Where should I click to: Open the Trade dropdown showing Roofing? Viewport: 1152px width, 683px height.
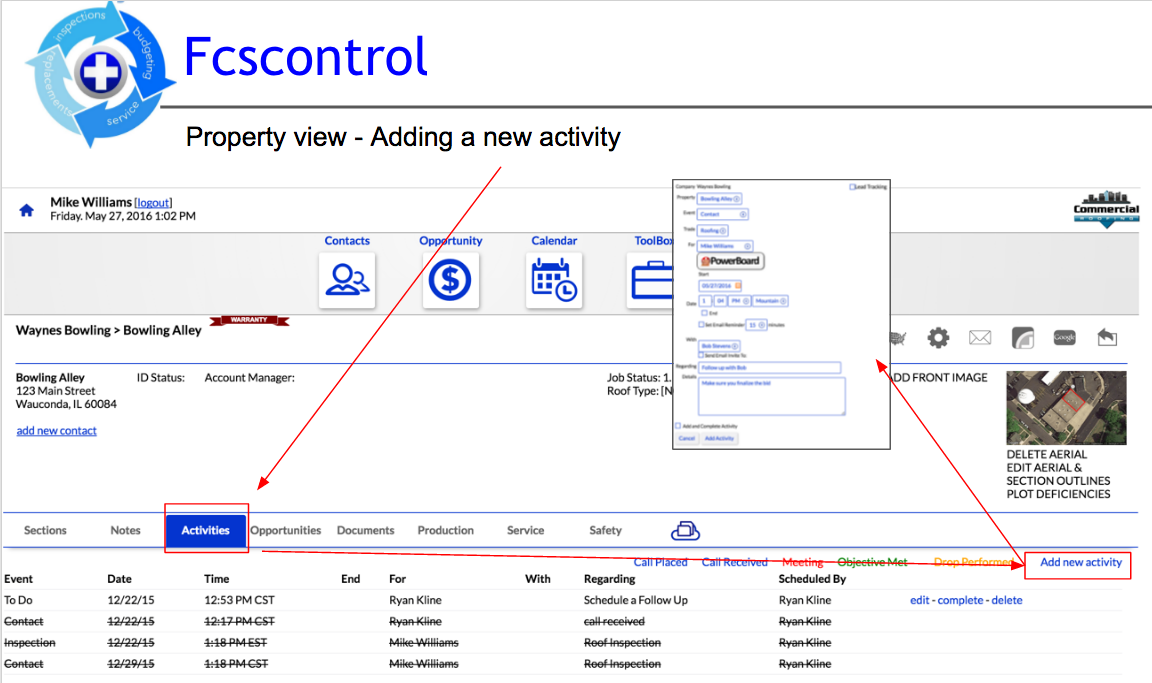point(712,230)
